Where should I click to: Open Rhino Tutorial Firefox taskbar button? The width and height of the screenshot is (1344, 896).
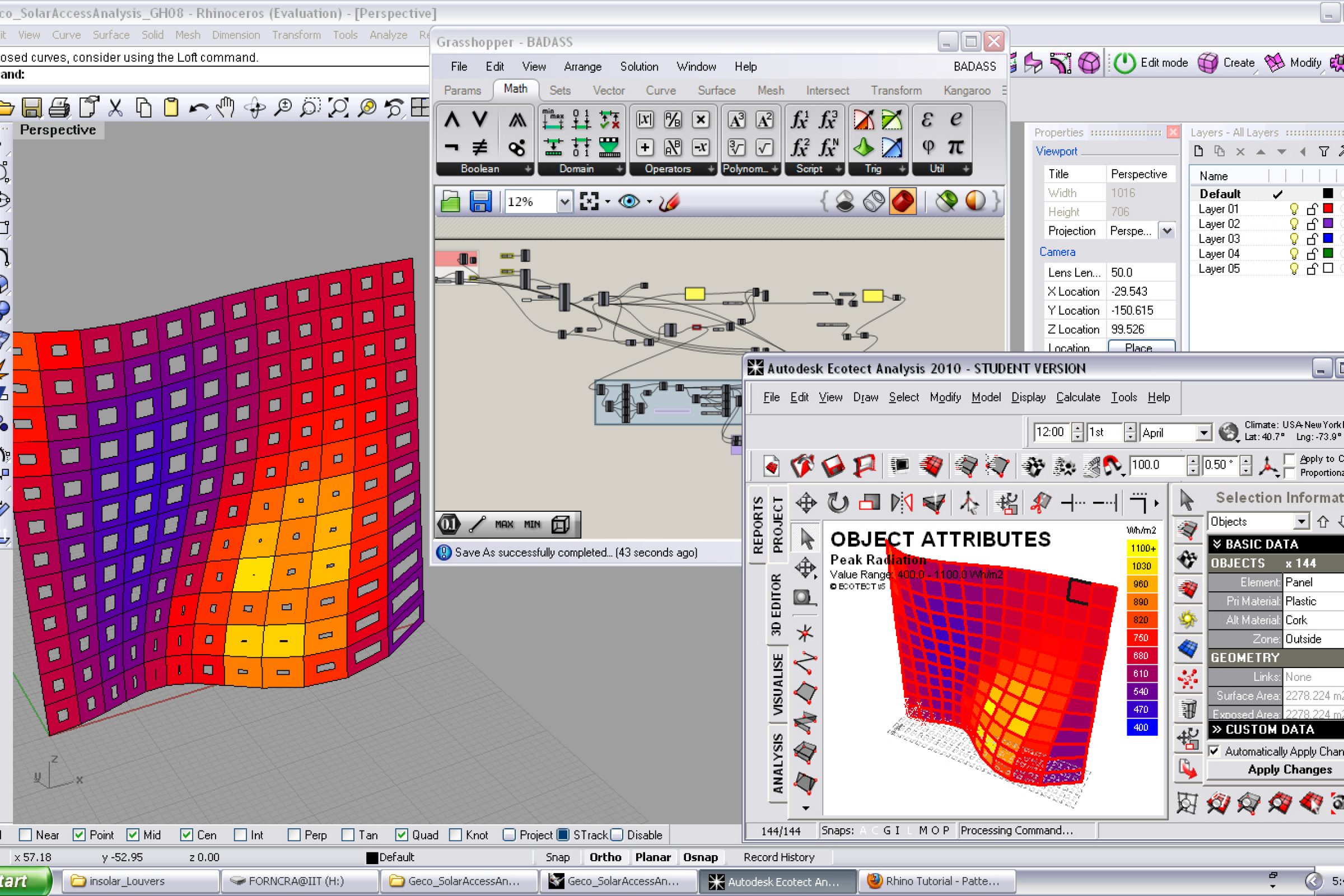936,880
